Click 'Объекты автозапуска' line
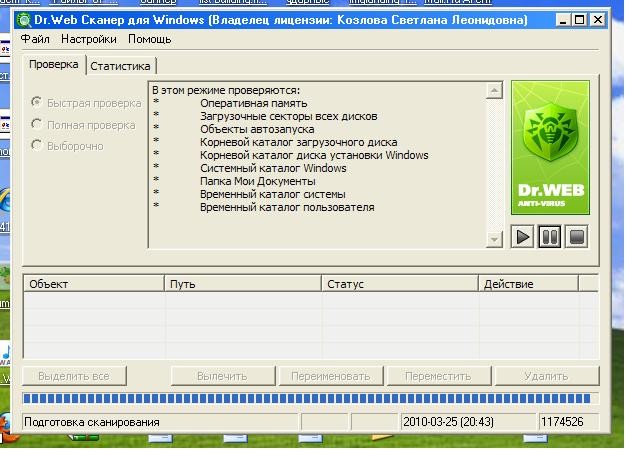626x454 pixels. point(257,129)
